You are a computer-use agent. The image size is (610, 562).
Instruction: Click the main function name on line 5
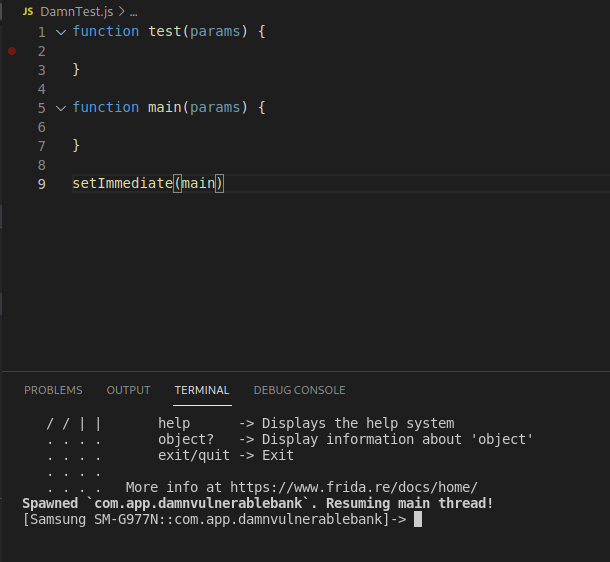[164, 108]
